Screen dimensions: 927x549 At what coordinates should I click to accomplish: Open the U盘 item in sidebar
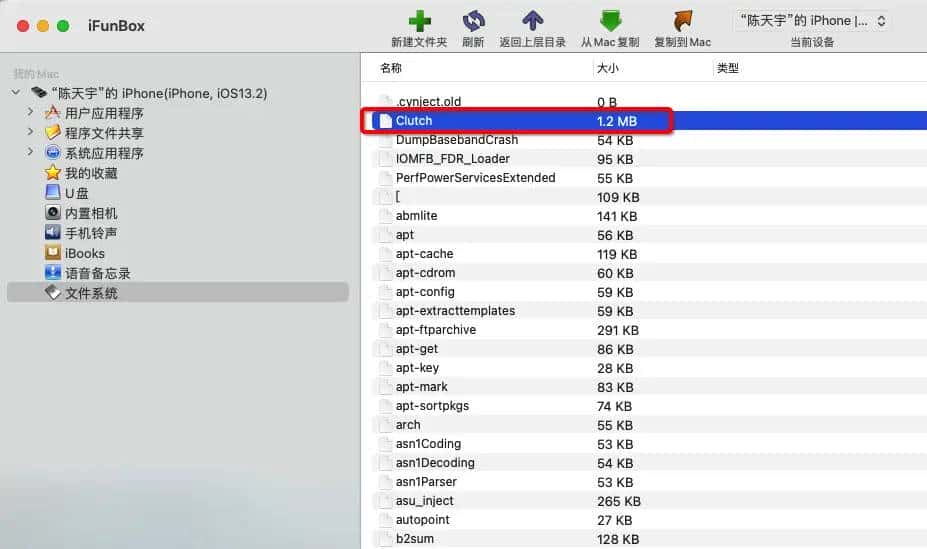point(76,193)
